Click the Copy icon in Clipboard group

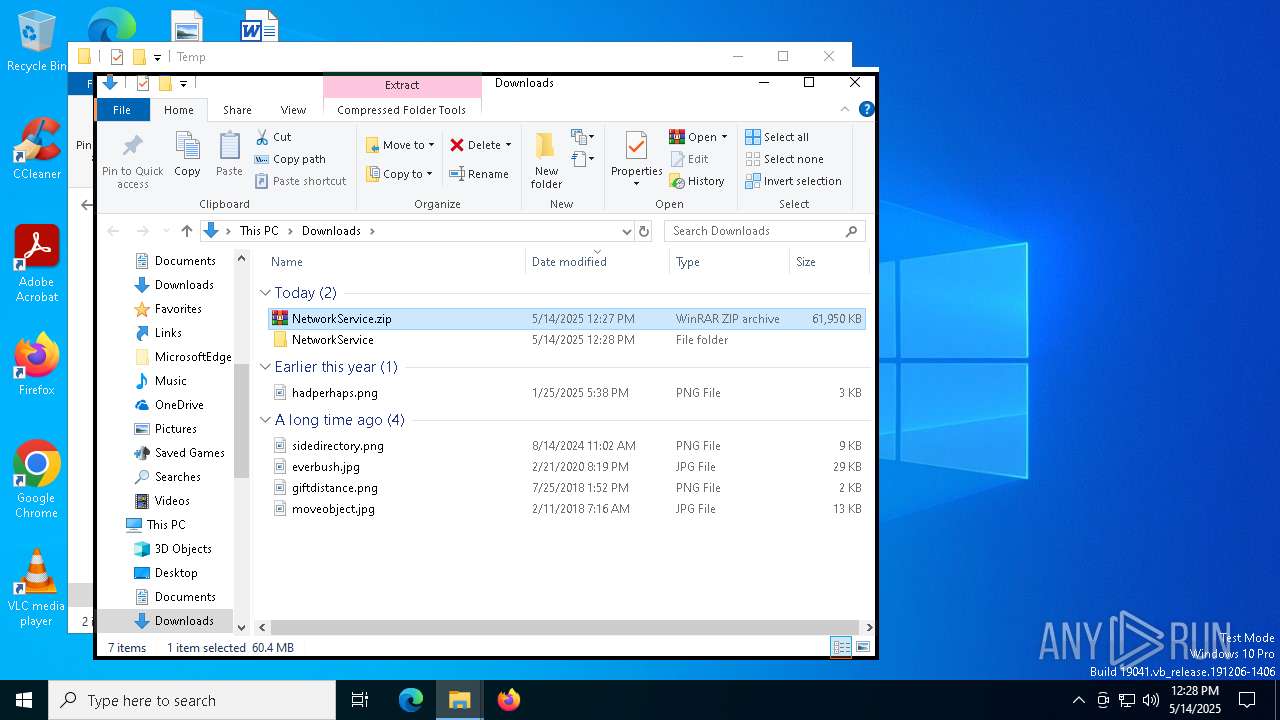[187, 155]
